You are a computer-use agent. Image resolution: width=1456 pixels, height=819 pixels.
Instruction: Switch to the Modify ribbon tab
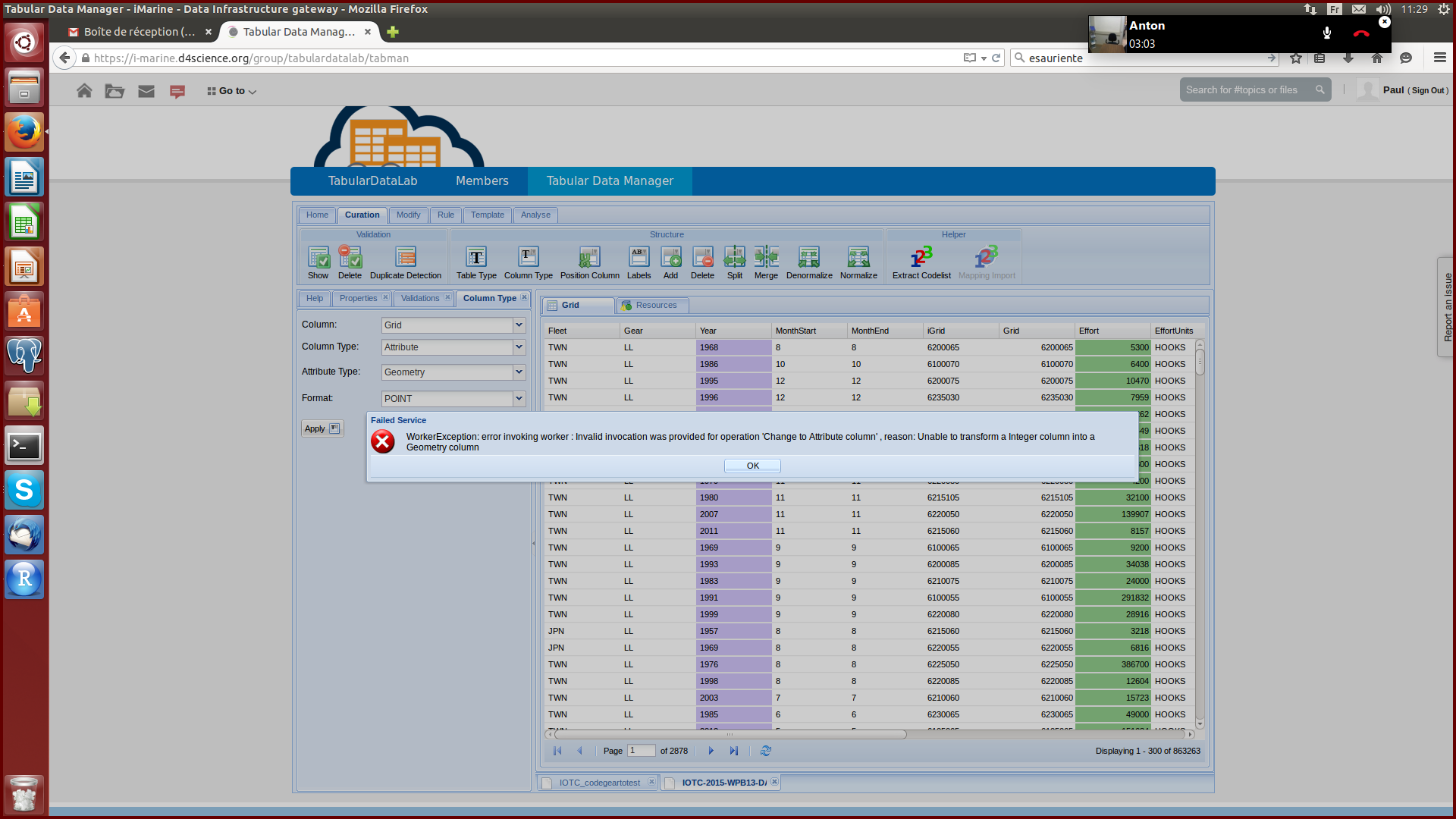tap(408, 215)
